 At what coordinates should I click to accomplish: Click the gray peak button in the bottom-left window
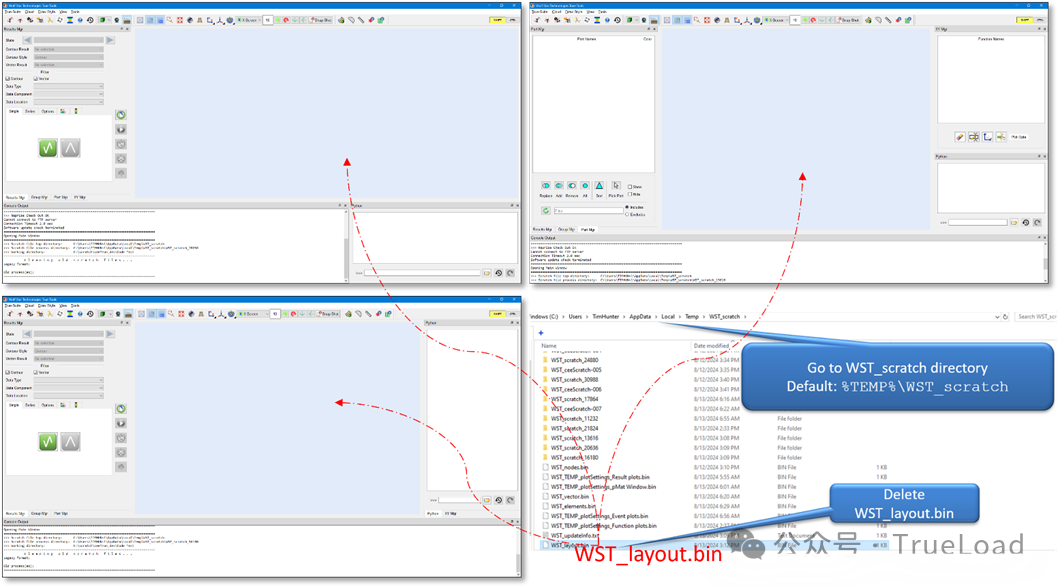pyautogui.click(x=70, y=442)
